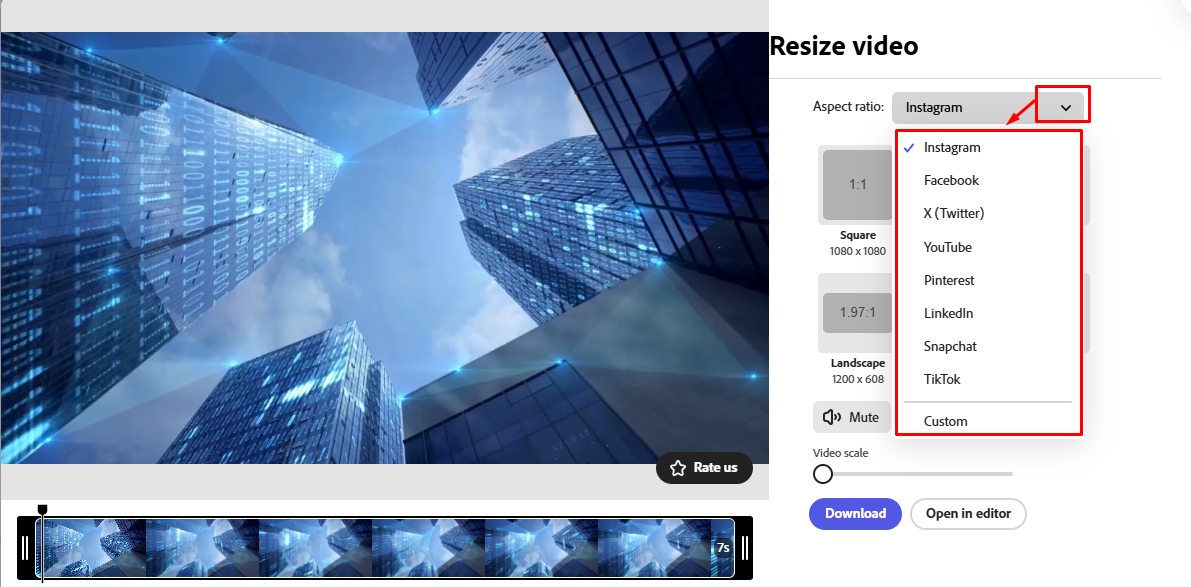The height and width of the screenshot is (587, 1191).
Task: Click the Aspect ratio combo box showing Instagram
Action: pyautogui.click(x=988, y=108)
